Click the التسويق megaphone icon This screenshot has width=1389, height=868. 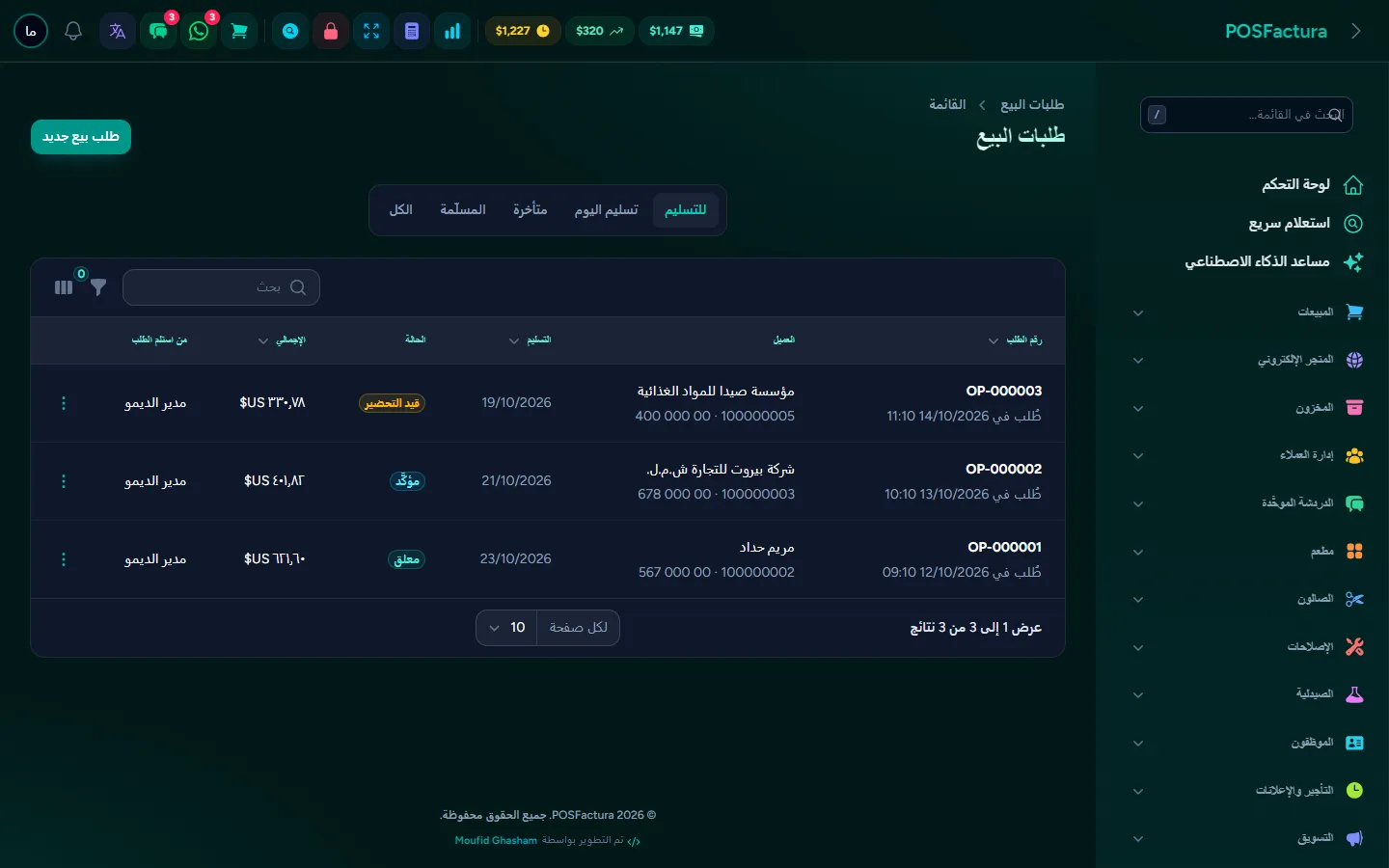(1354, 838)
